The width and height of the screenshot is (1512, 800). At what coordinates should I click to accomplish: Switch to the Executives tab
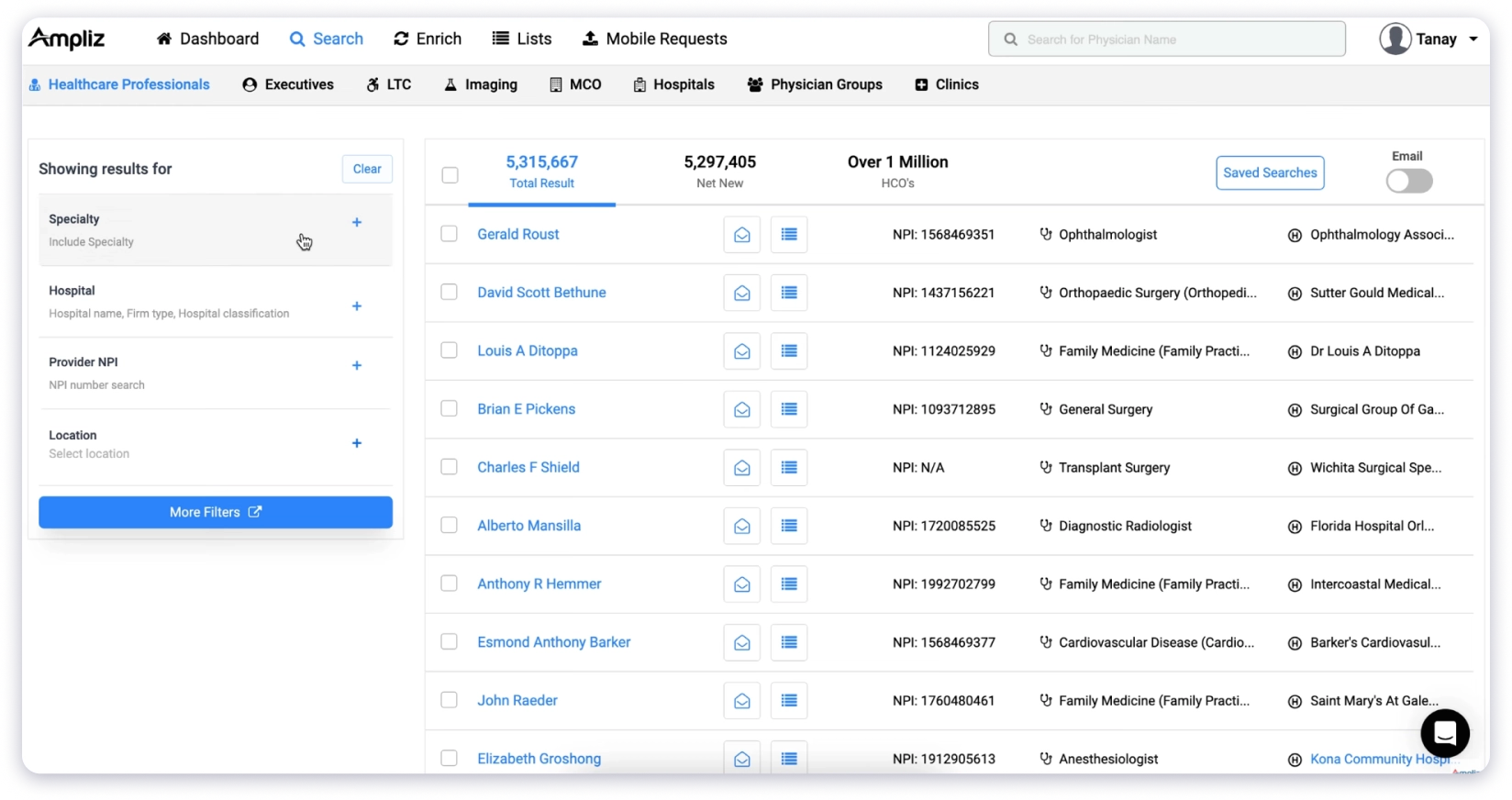click(288, 84)
